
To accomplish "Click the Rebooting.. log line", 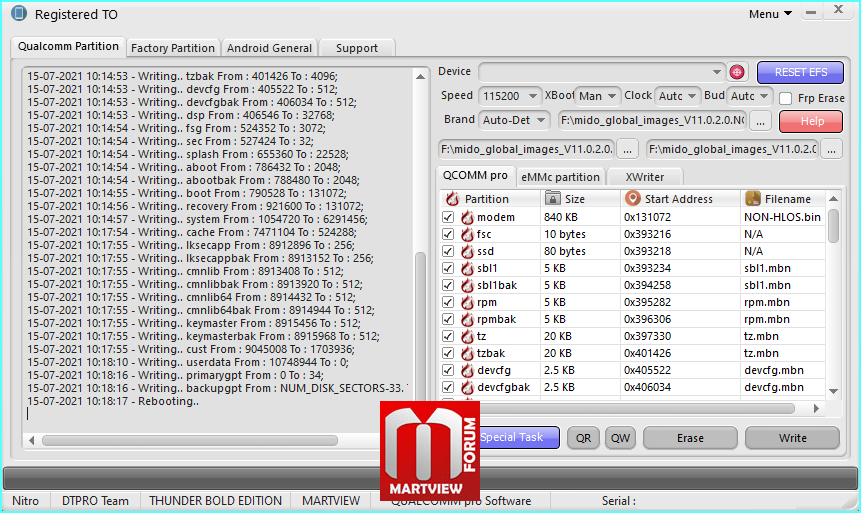I will point(113,402).
